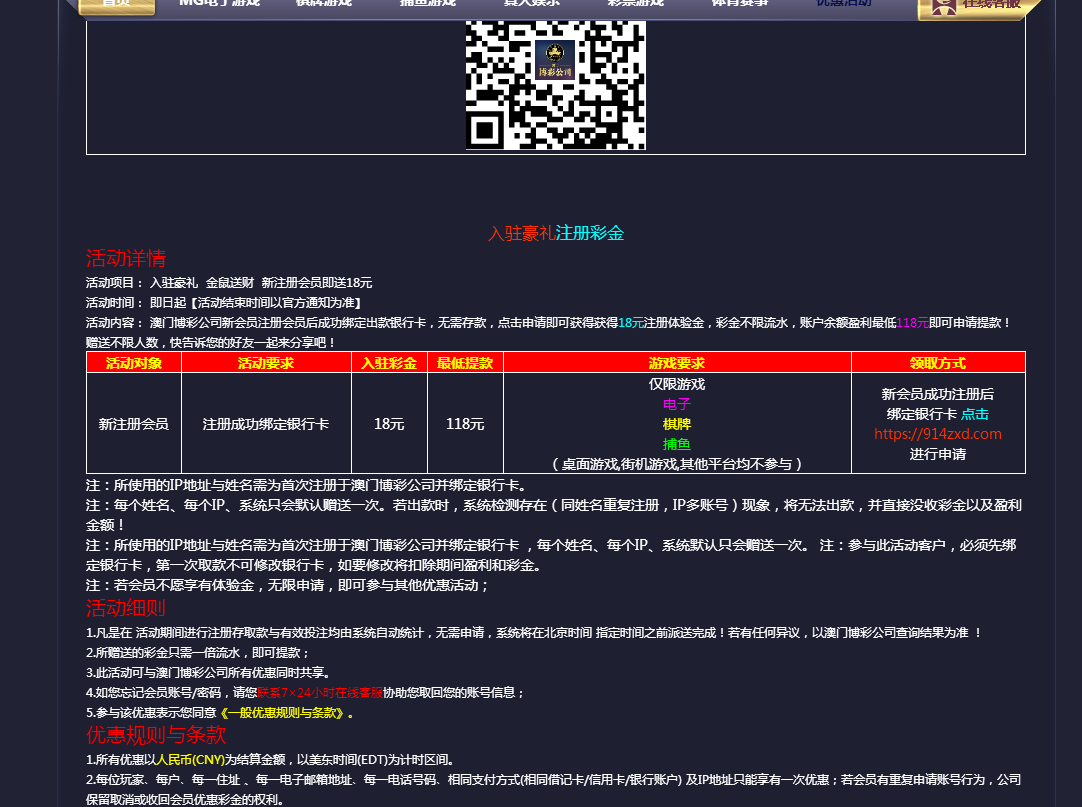Viewport: 1082px width, 807px height.
Task: Click the note 若会员不愿享有体验金
Action: coord(288,585)
